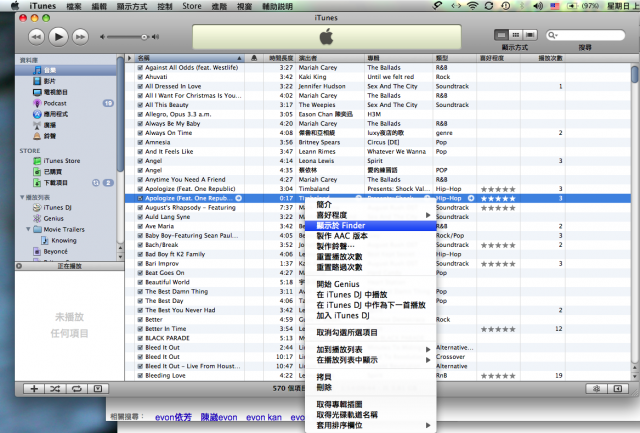Uncheck All Dressed In Love checkbox
640x433 pixels.
[x=140, y=87]
